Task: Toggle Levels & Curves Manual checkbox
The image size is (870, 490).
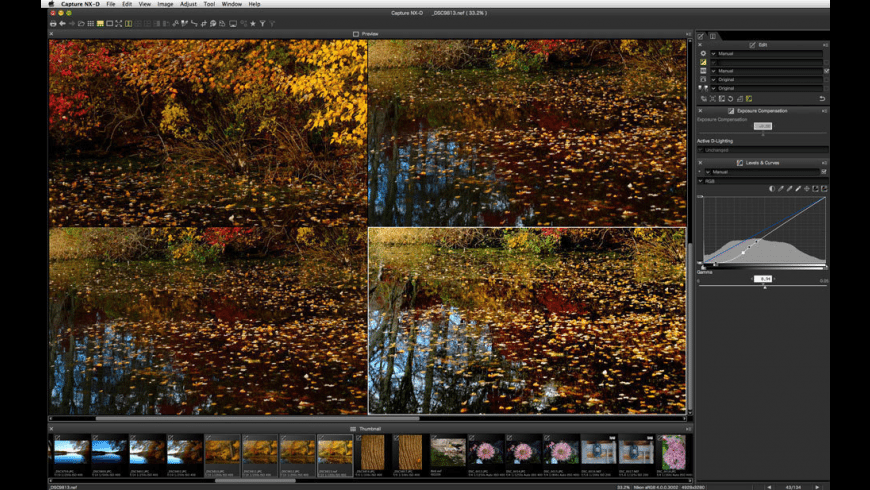Action: pos(824,172)
